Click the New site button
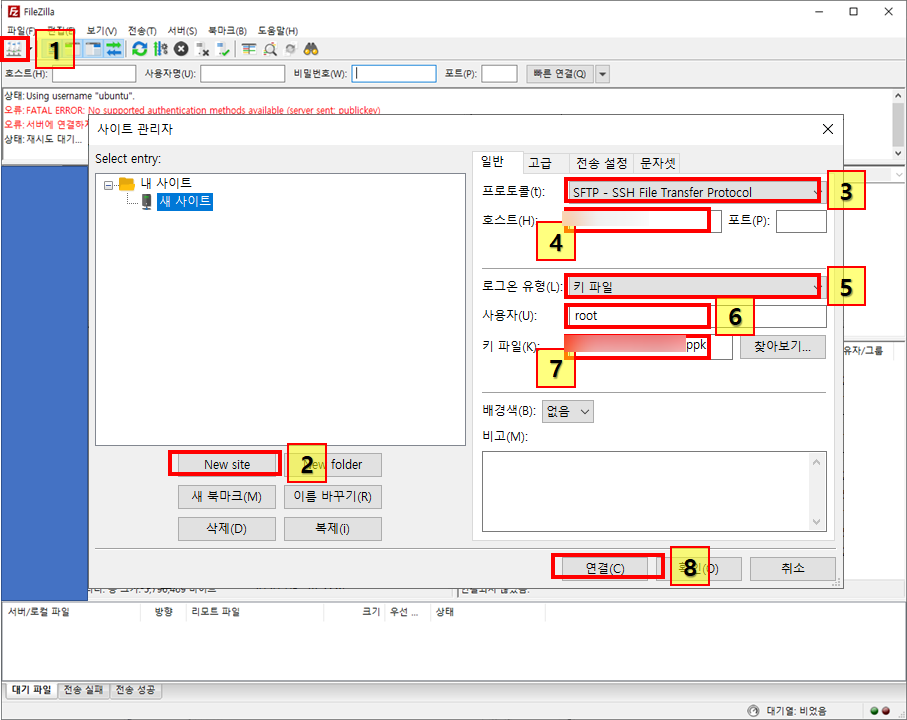The height and width of the screenshot is (720, 907). [227, 464]
